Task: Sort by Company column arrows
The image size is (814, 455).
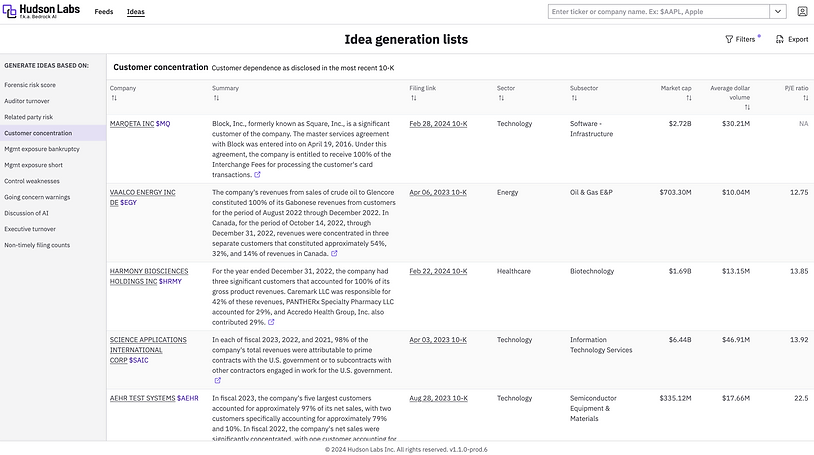Action: tap(114, 98)
